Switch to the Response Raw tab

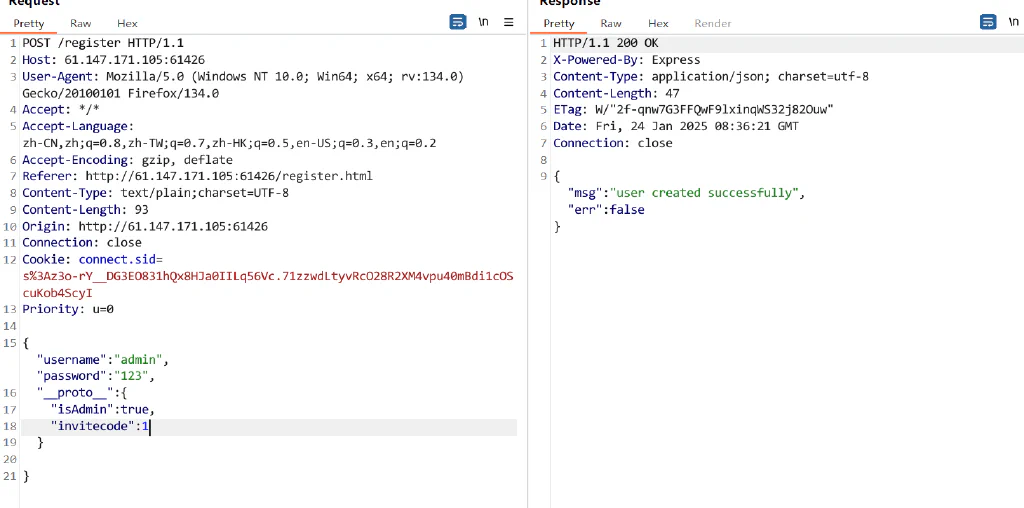pos(611,23)
